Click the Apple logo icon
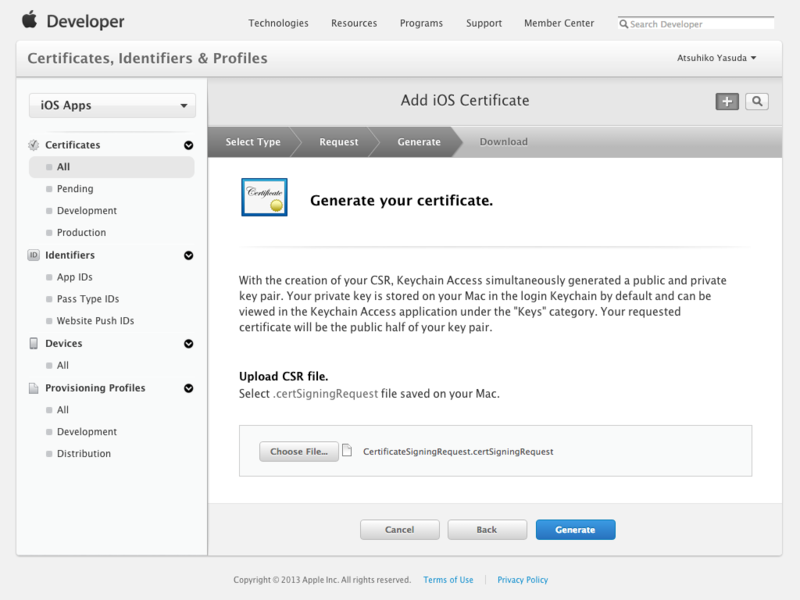Image resolution: width=800 pixels, height=600 pixels. 30,19
